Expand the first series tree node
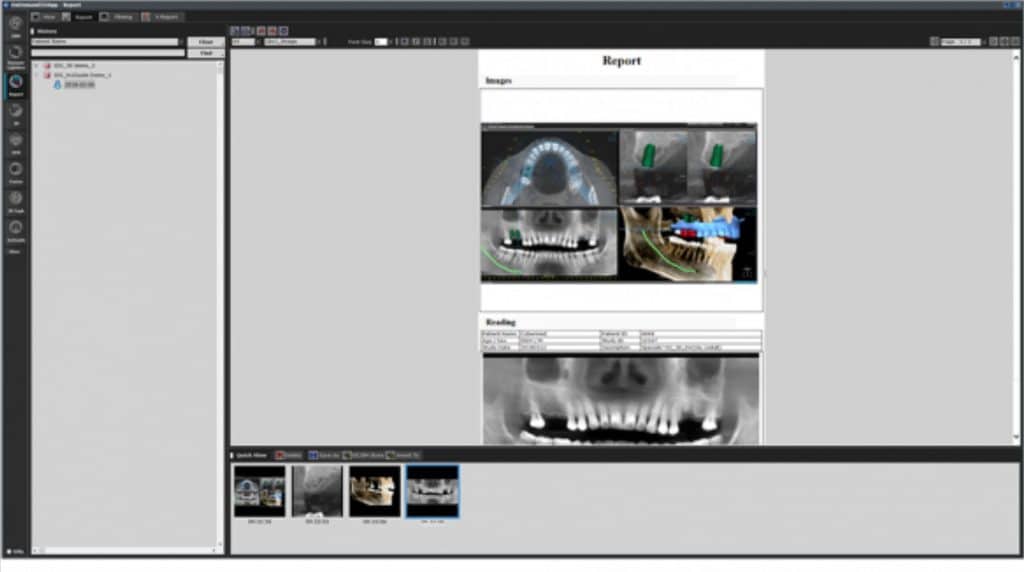The image size is (1024, 572). point(36,66)
